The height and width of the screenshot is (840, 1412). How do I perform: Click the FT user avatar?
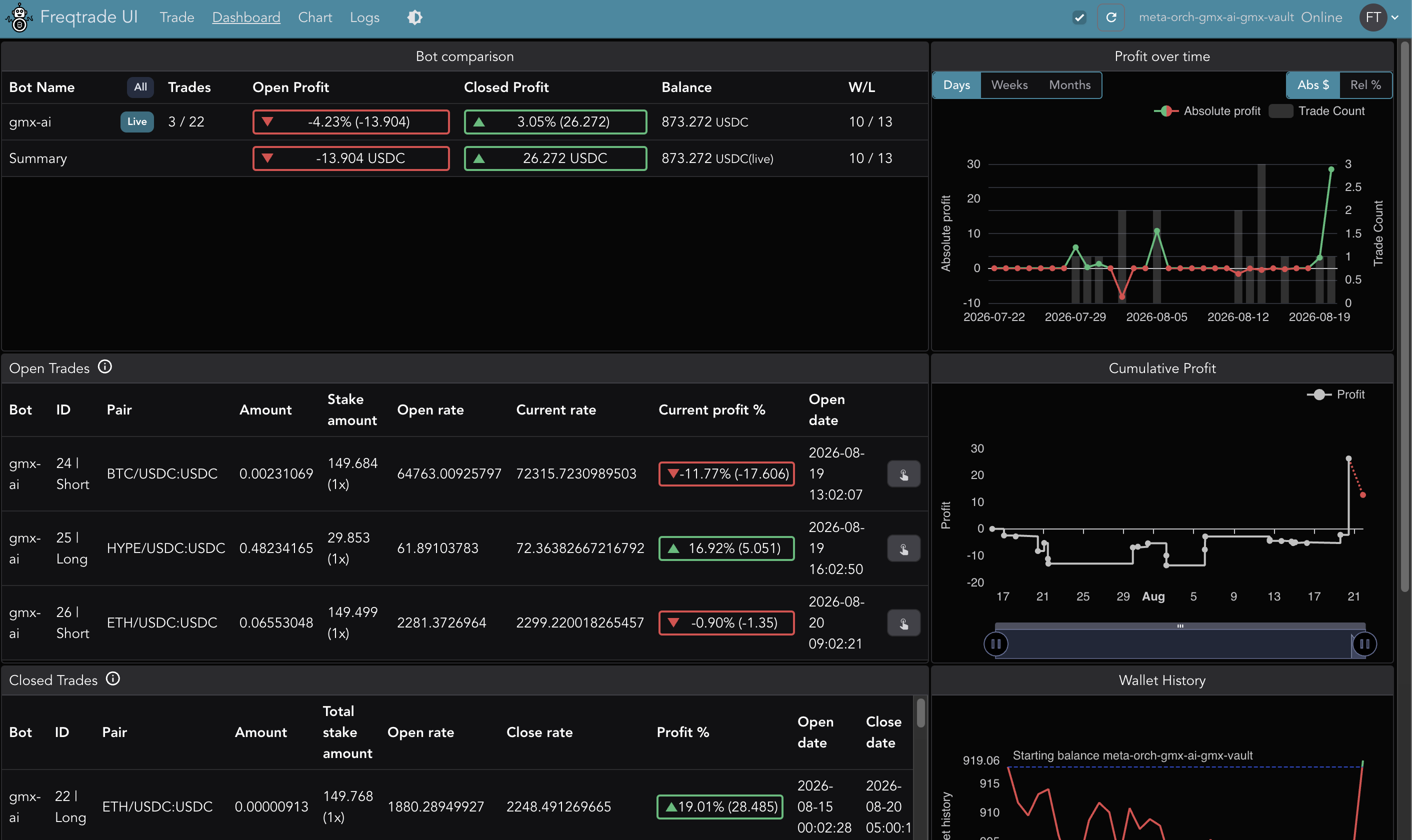[x=1372, y=17]
